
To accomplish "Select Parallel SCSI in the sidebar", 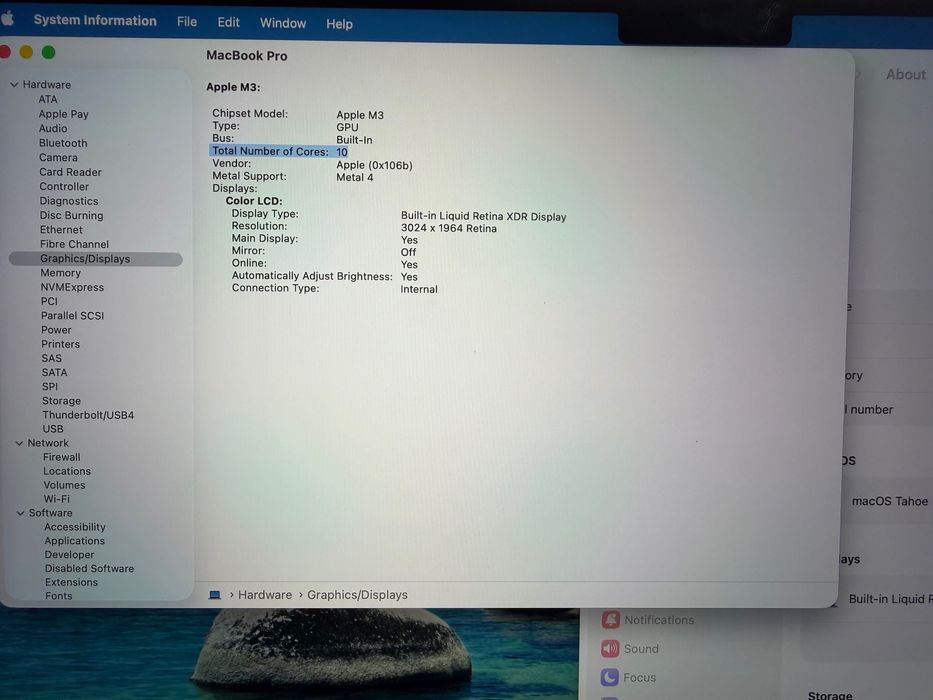I will [x=73, y=315].
